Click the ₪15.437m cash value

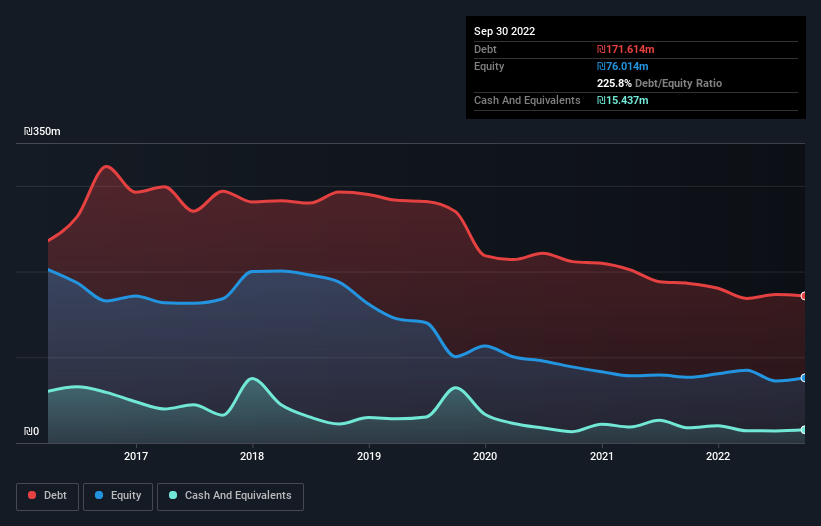pyautogui.click(x=623, y=100)
